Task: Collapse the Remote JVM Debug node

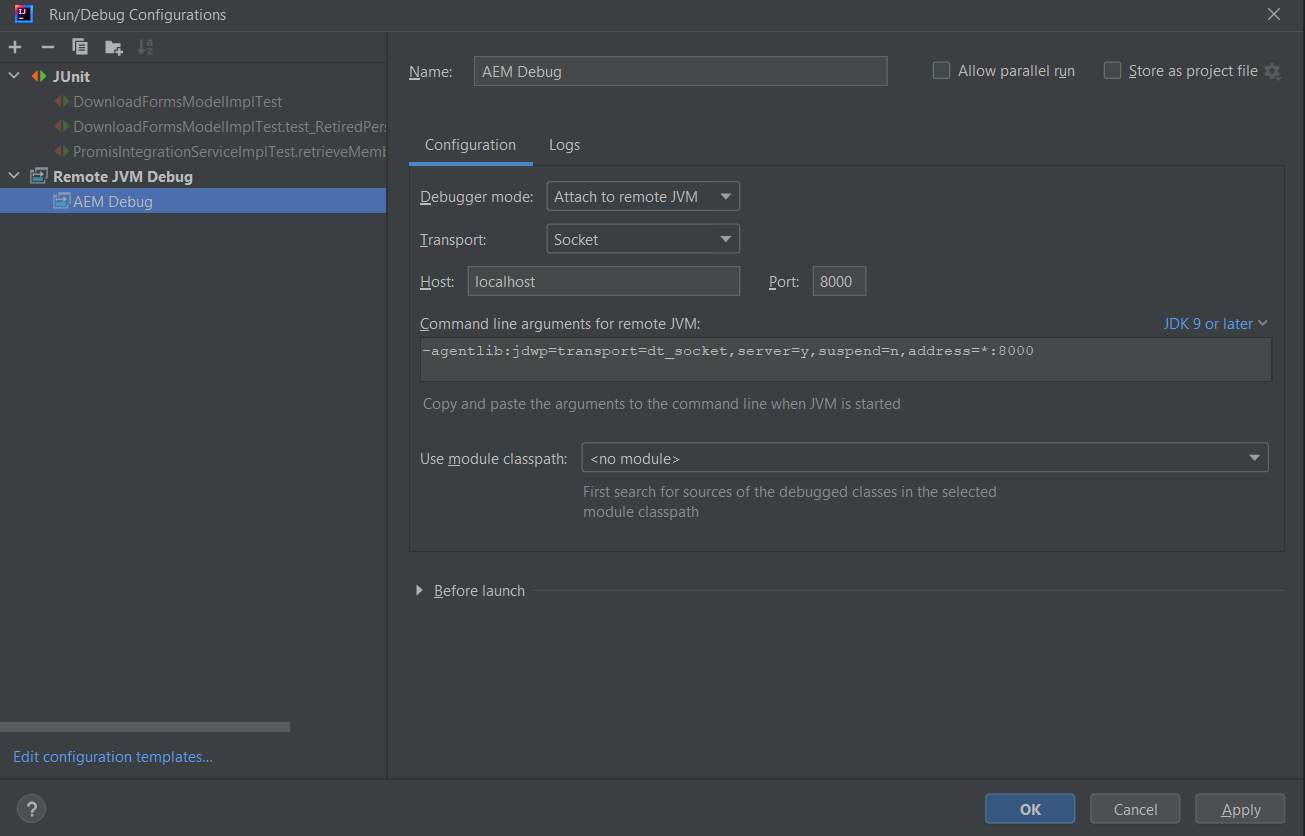Action: 14,176
